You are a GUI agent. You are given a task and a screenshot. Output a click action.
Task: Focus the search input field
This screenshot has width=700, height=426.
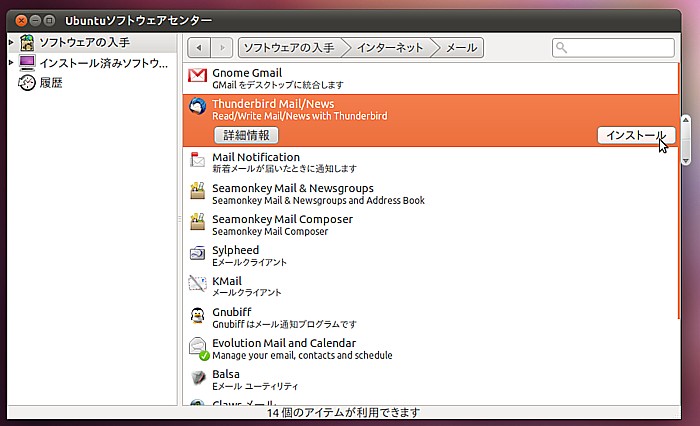(613, 48)
